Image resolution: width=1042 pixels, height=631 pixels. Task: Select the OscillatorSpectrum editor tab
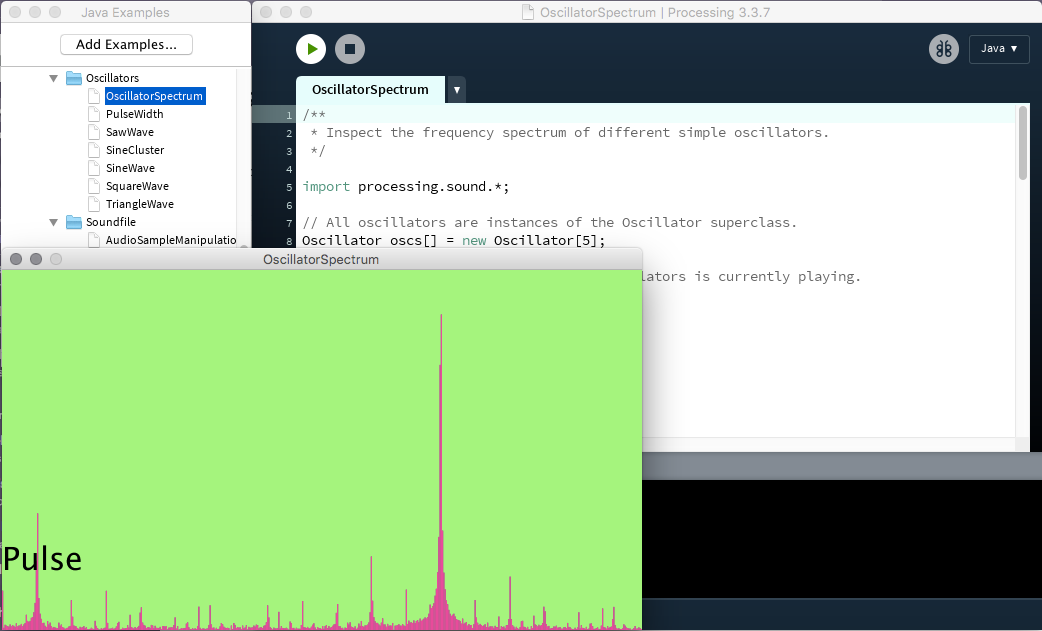pyautogui.click(x=370, y=90)
